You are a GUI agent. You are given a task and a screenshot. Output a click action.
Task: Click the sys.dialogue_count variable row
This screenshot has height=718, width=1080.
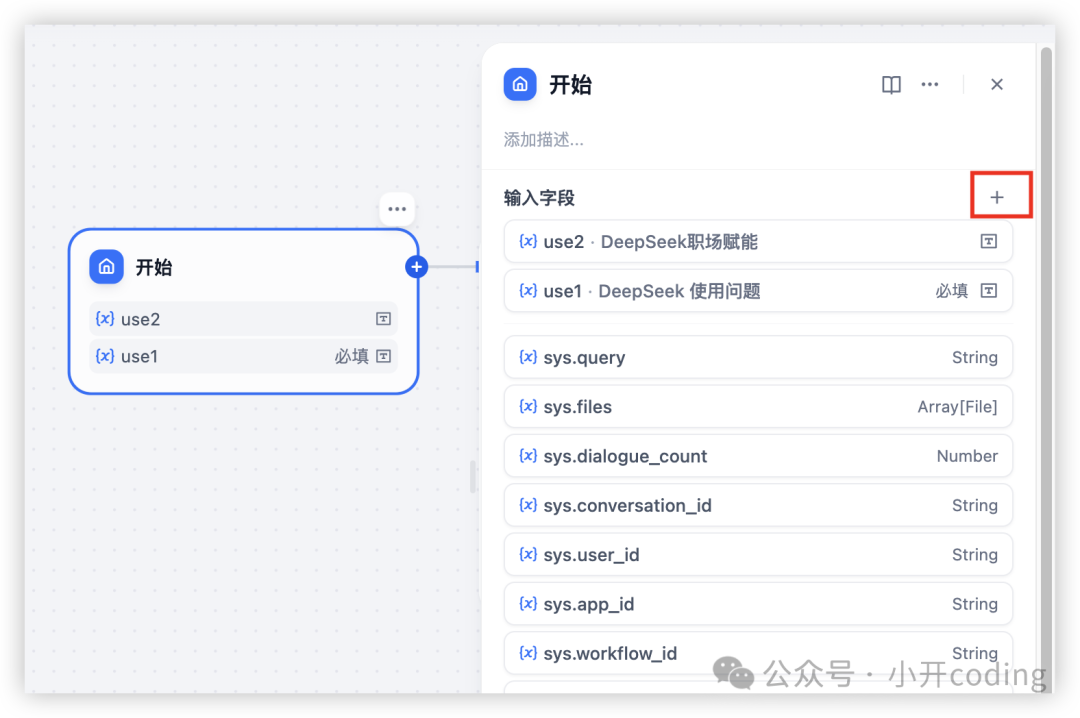[758, 455]
